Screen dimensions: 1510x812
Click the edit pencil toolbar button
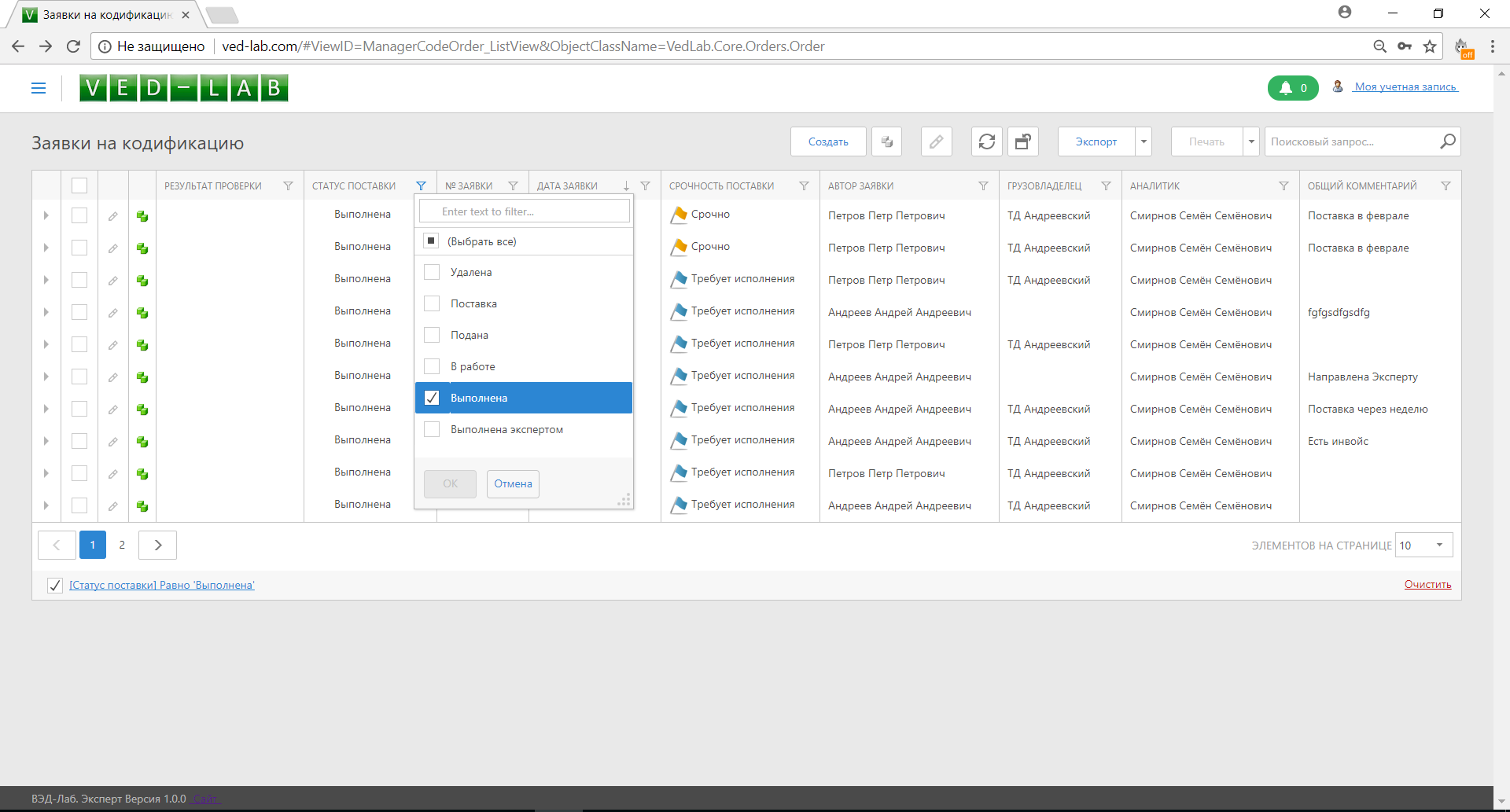[x=936, y=141]
